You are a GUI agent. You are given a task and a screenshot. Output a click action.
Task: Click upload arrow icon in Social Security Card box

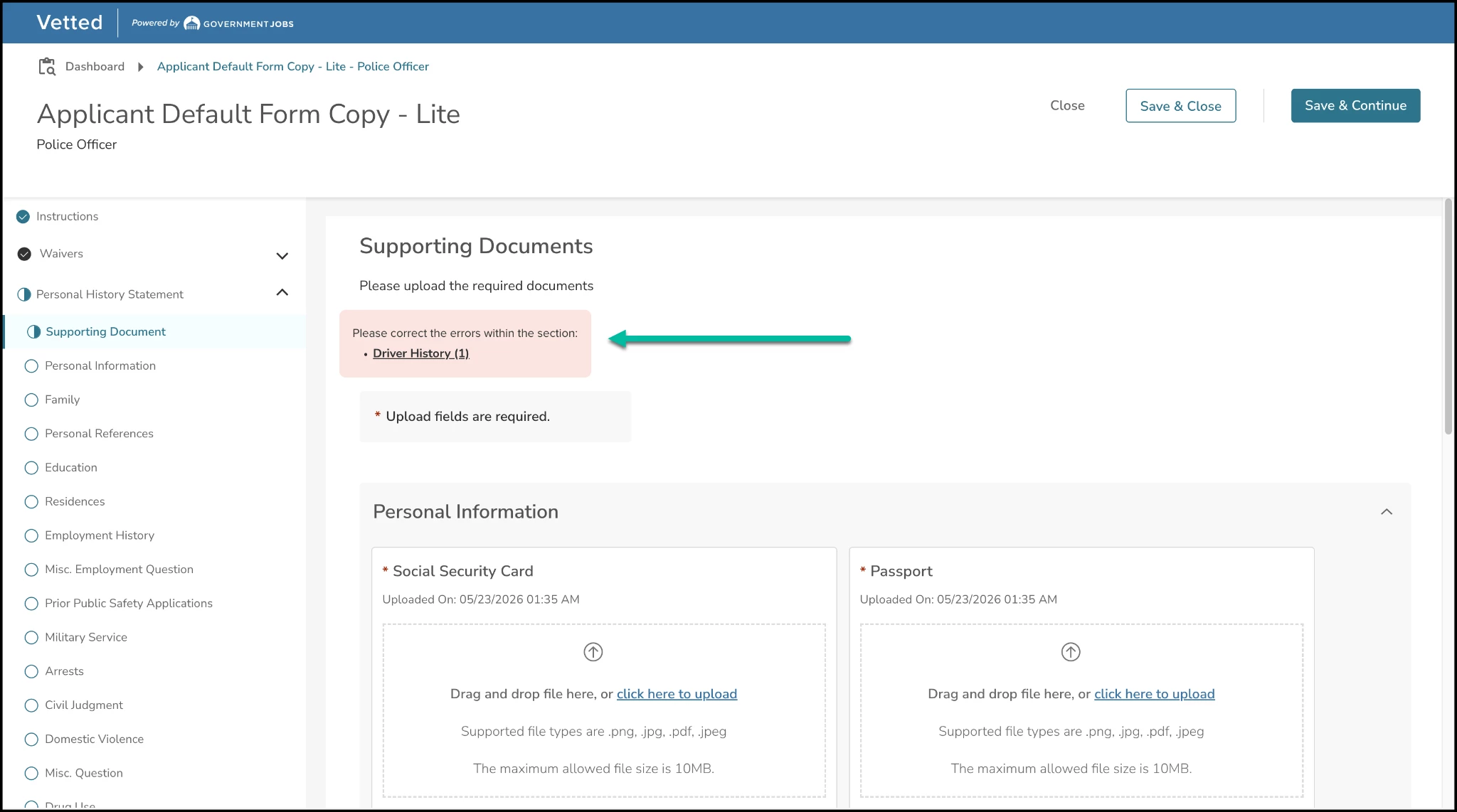[x=593, y=651]
